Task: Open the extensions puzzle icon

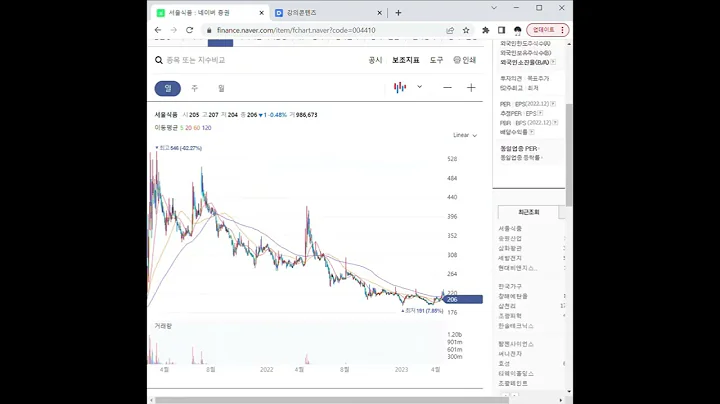Action: (485, 30)
